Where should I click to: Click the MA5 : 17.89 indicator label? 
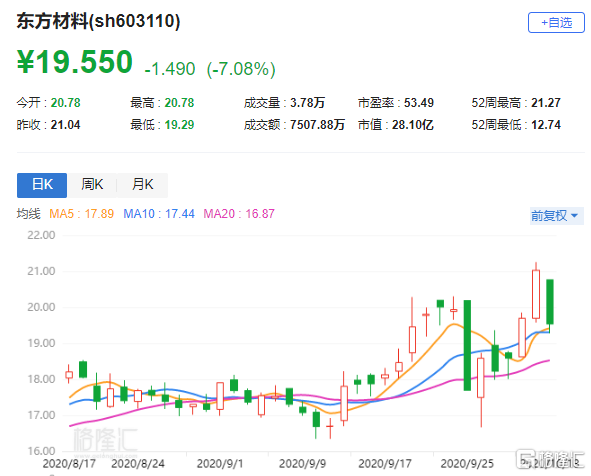click(81, 214)
